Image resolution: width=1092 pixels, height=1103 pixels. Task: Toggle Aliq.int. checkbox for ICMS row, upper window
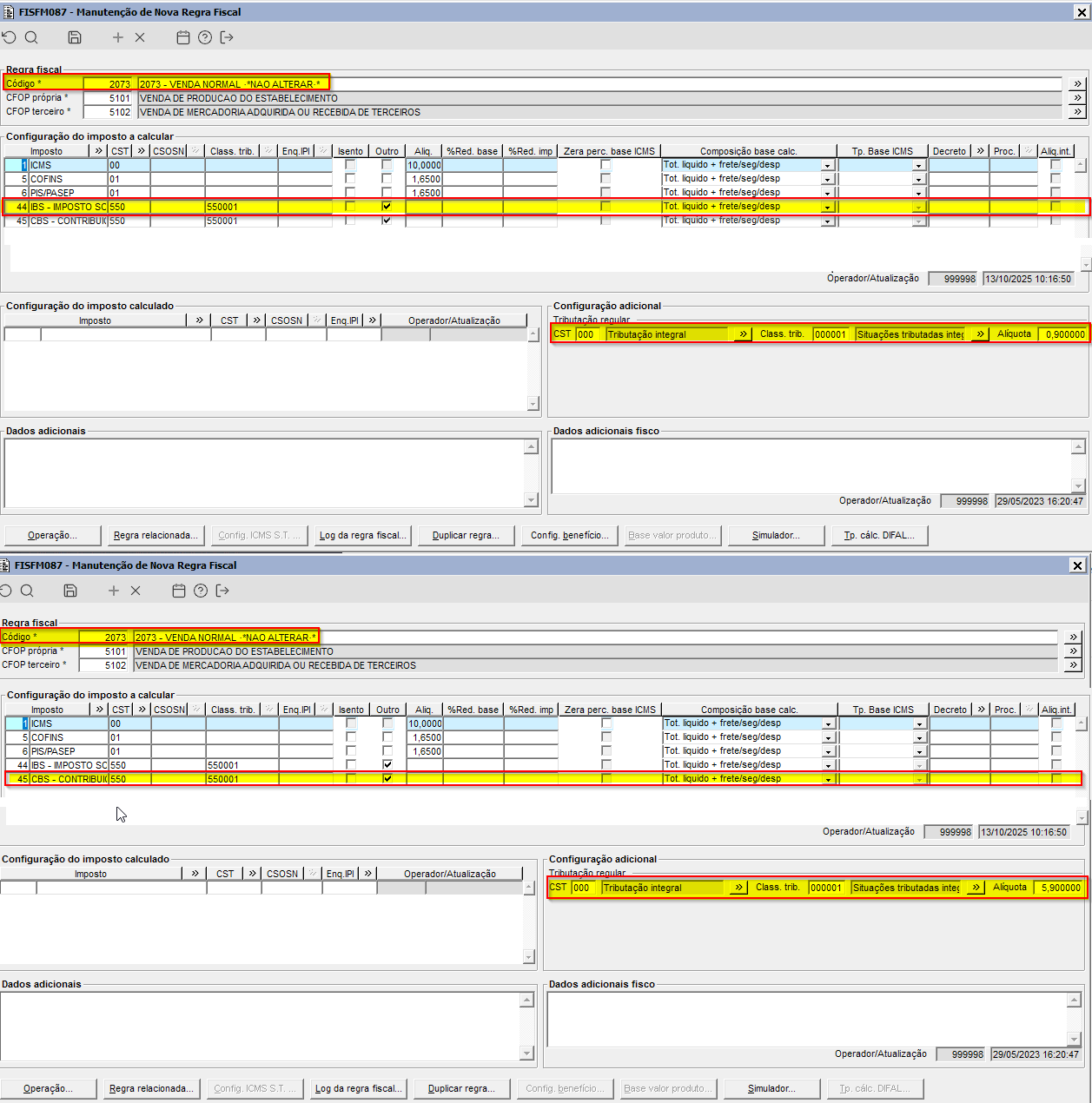pyautogui.click(x=1056, y=165)
